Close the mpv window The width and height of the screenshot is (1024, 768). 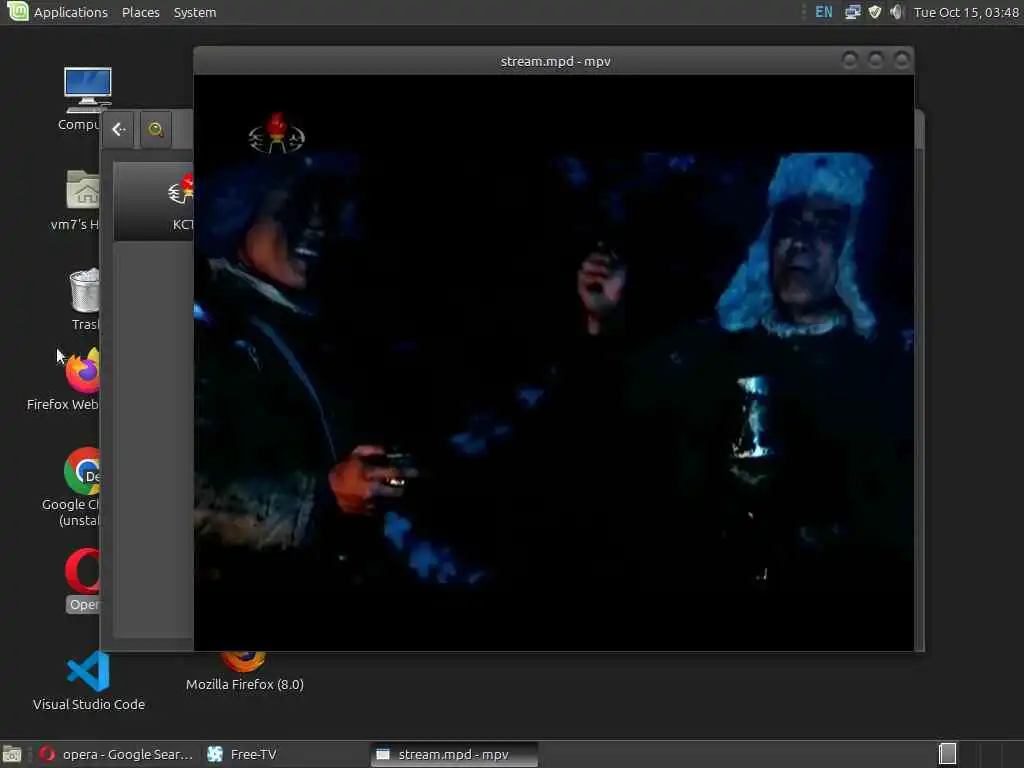(902, 61)
